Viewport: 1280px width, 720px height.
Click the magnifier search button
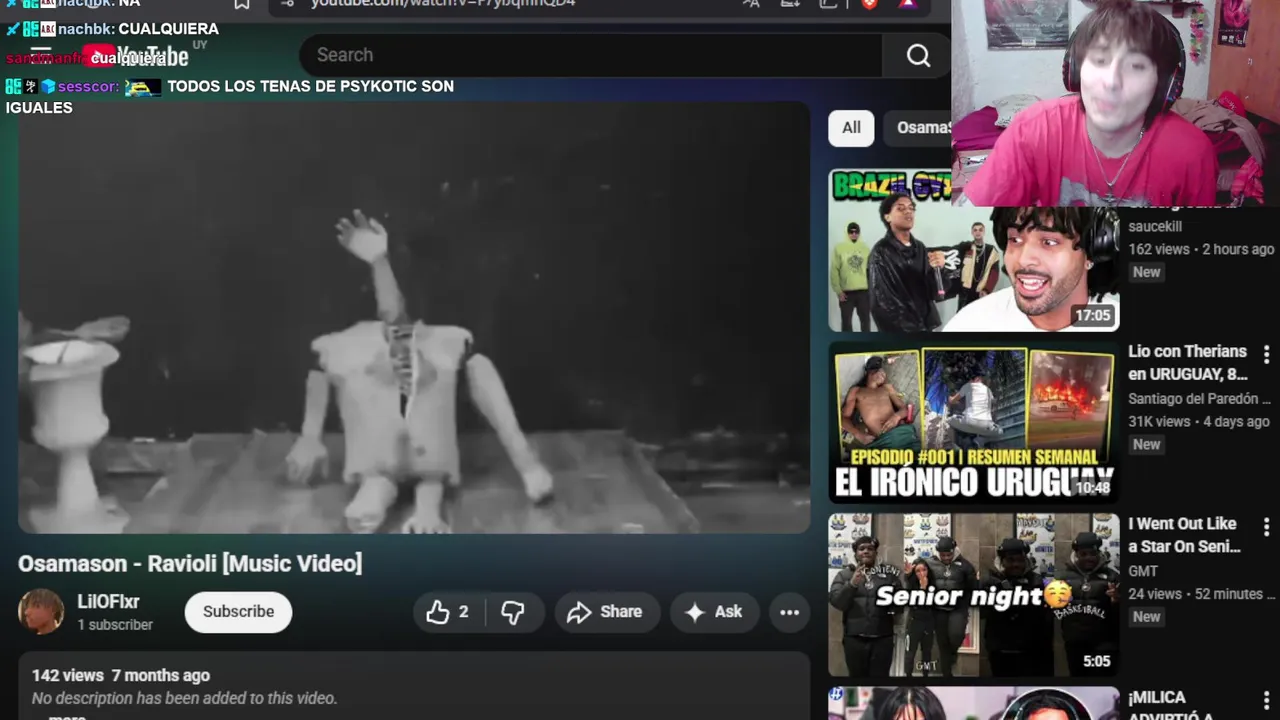point(918,56)
